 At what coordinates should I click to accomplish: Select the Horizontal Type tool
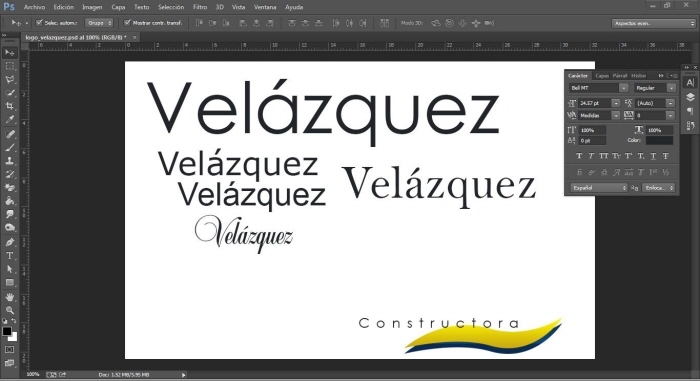9,255
